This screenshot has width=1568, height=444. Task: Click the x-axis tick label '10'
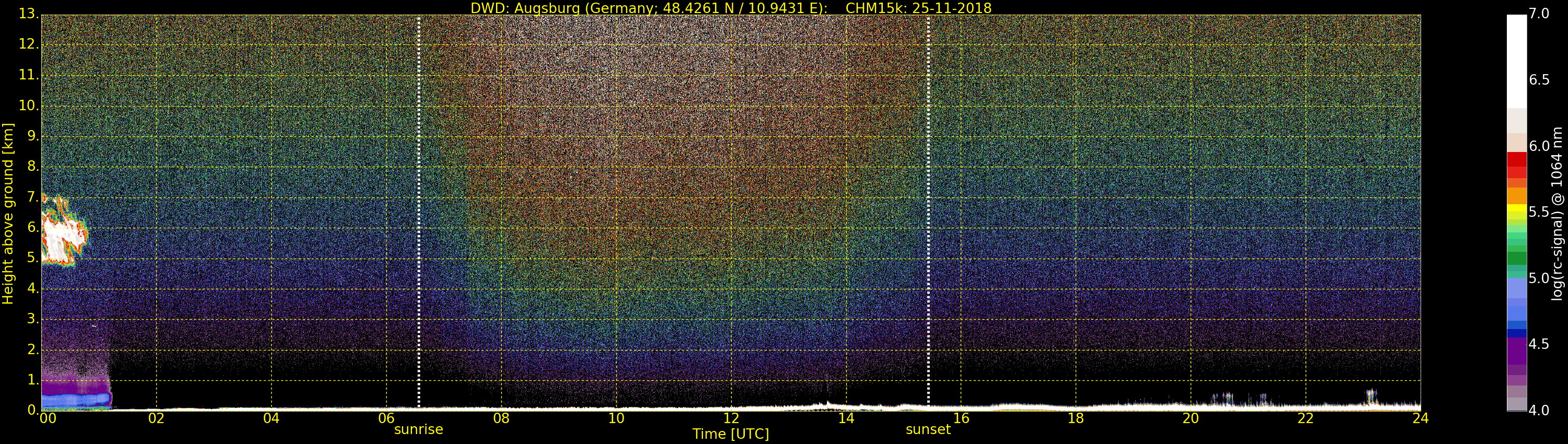point(617,418)
